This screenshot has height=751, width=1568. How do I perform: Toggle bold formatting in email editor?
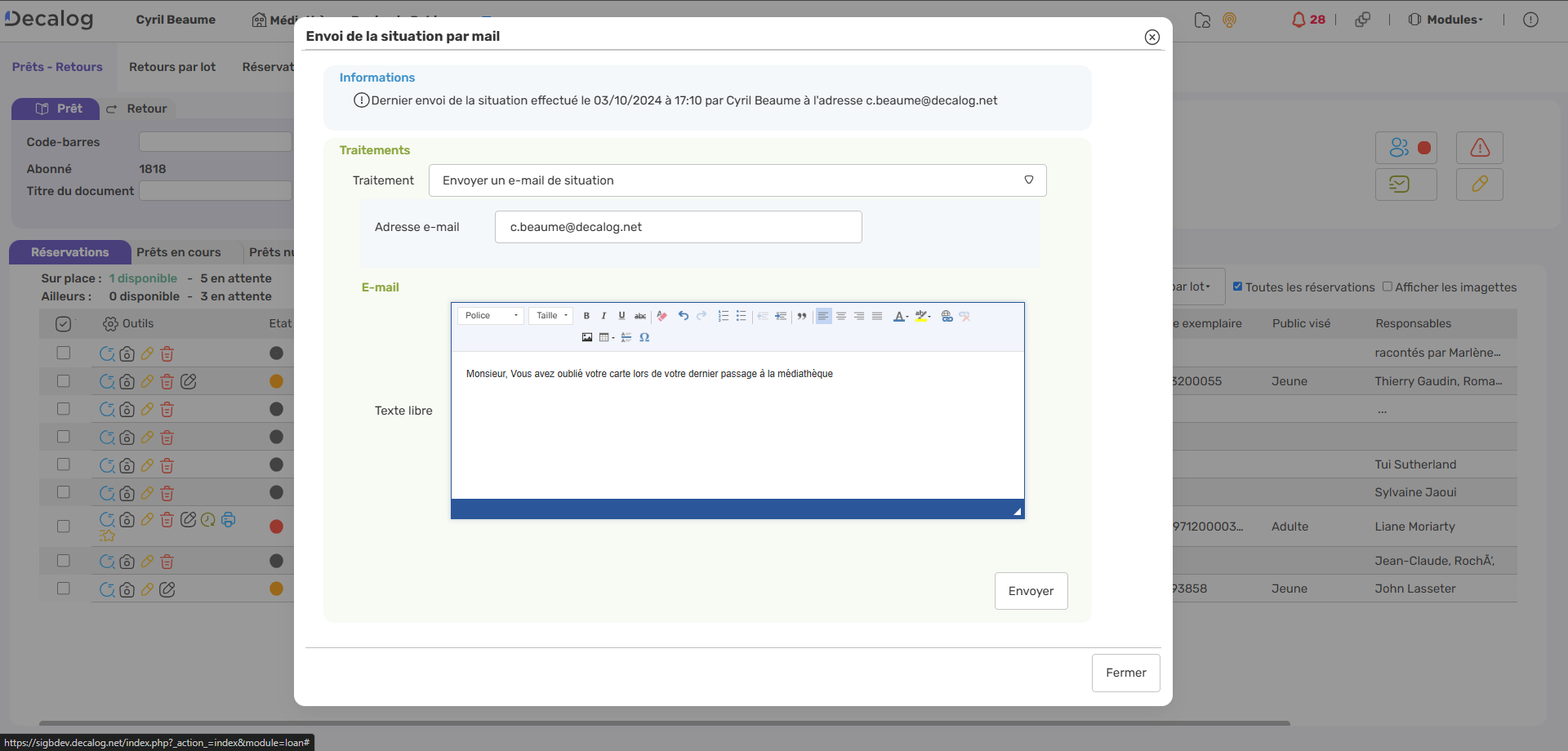[586, 316]
